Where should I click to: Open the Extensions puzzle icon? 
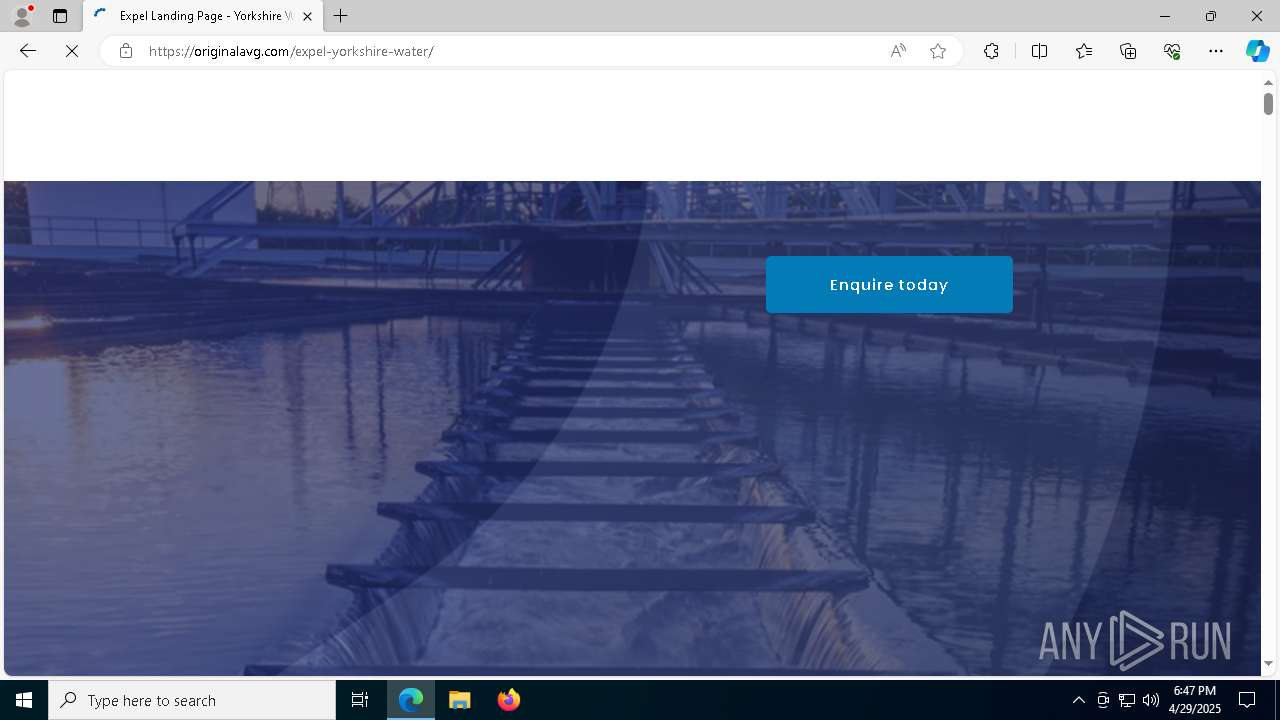991,51
